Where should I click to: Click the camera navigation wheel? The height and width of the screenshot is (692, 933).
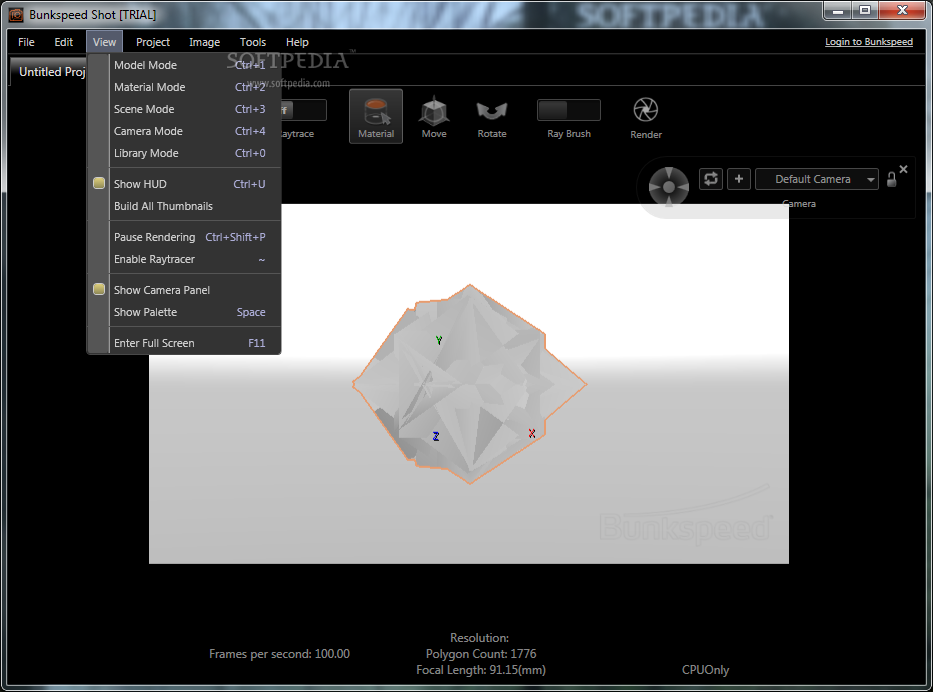point(668,186)
